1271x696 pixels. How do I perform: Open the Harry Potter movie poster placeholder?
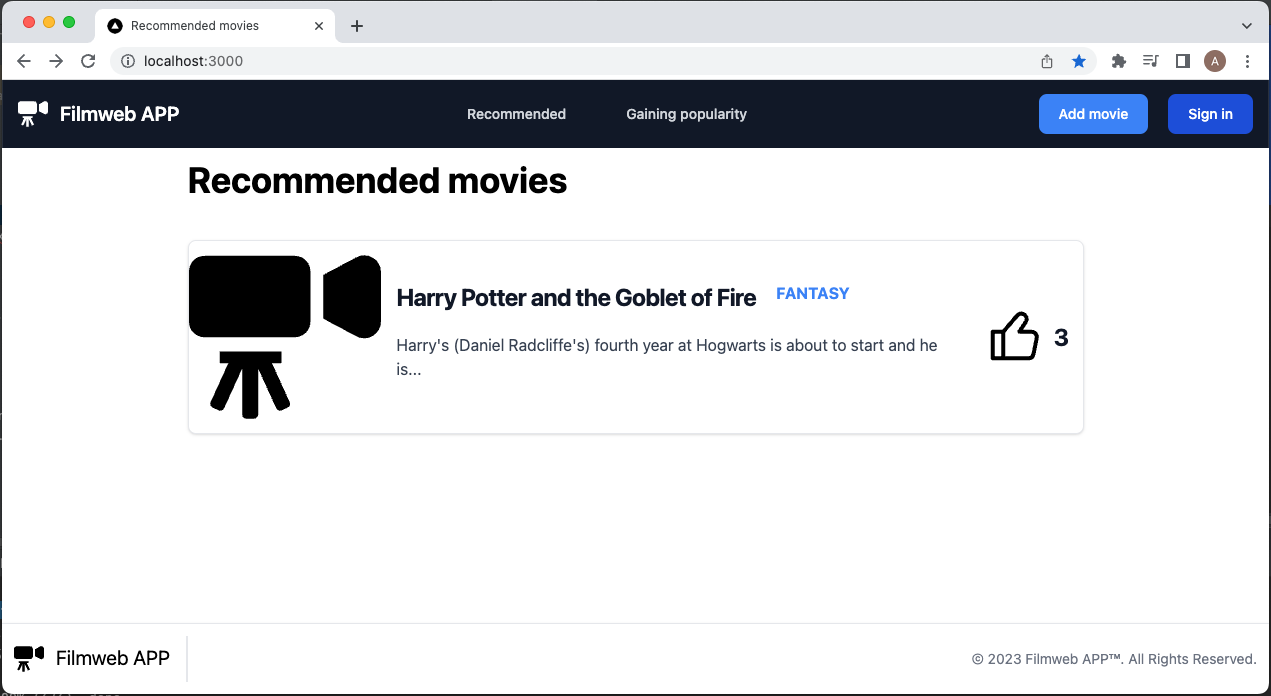tap(285, 337)
